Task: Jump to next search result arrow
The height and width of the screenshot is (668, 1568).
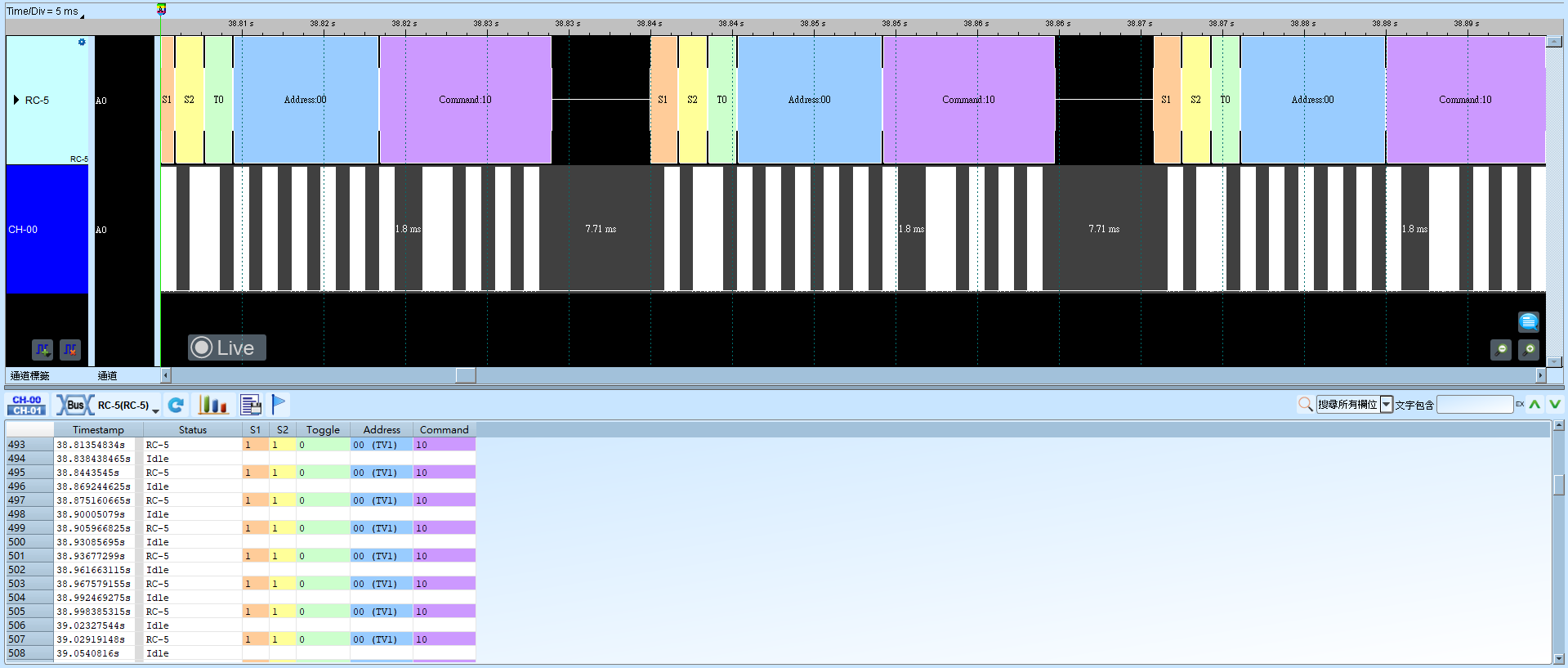Action: tap(1555, 404)
